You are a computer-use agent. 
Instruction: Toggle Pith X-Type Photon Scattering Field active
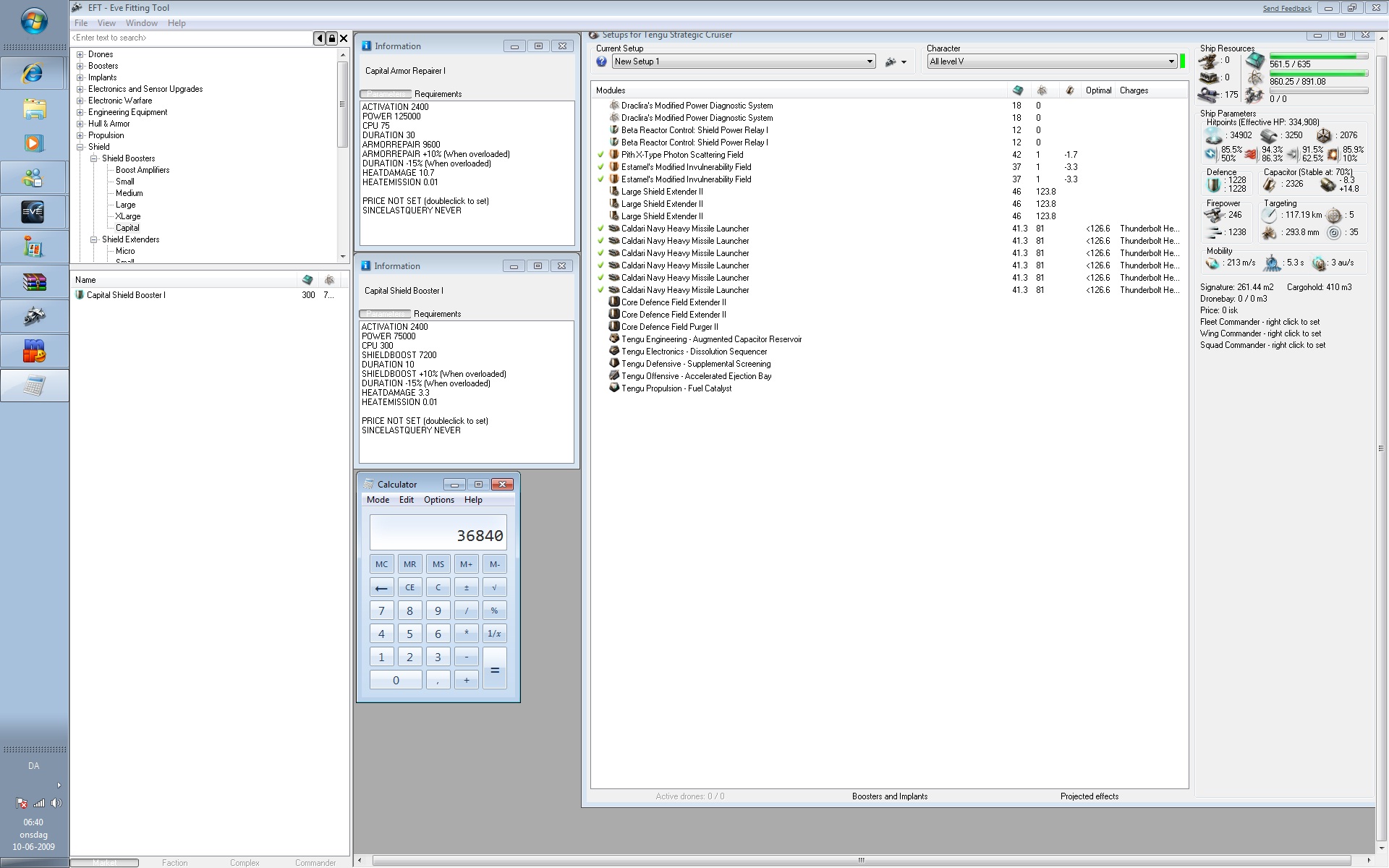point(600,155)
